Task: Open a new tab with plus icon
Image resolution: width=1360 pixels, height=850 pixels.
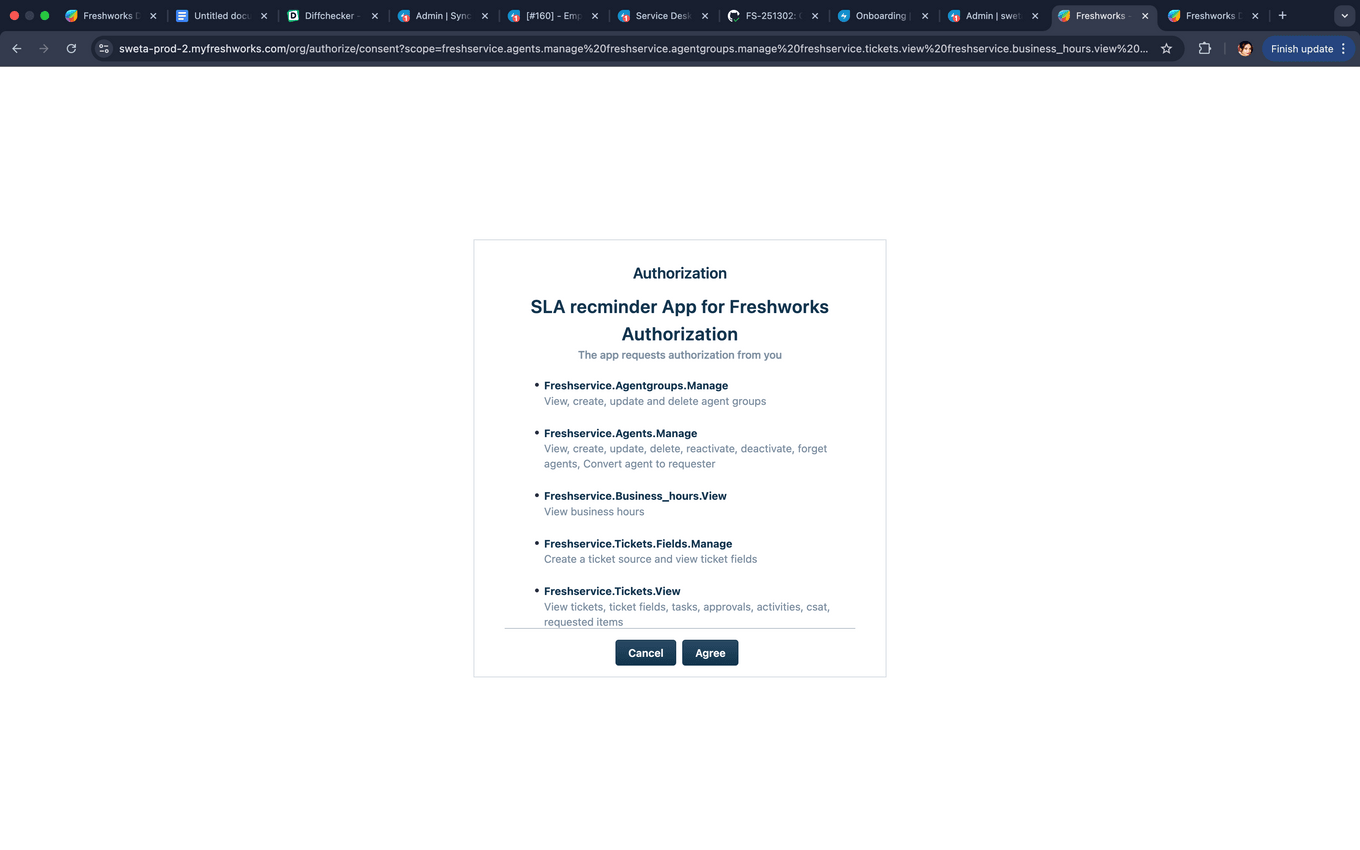Action: (1283, 15)
